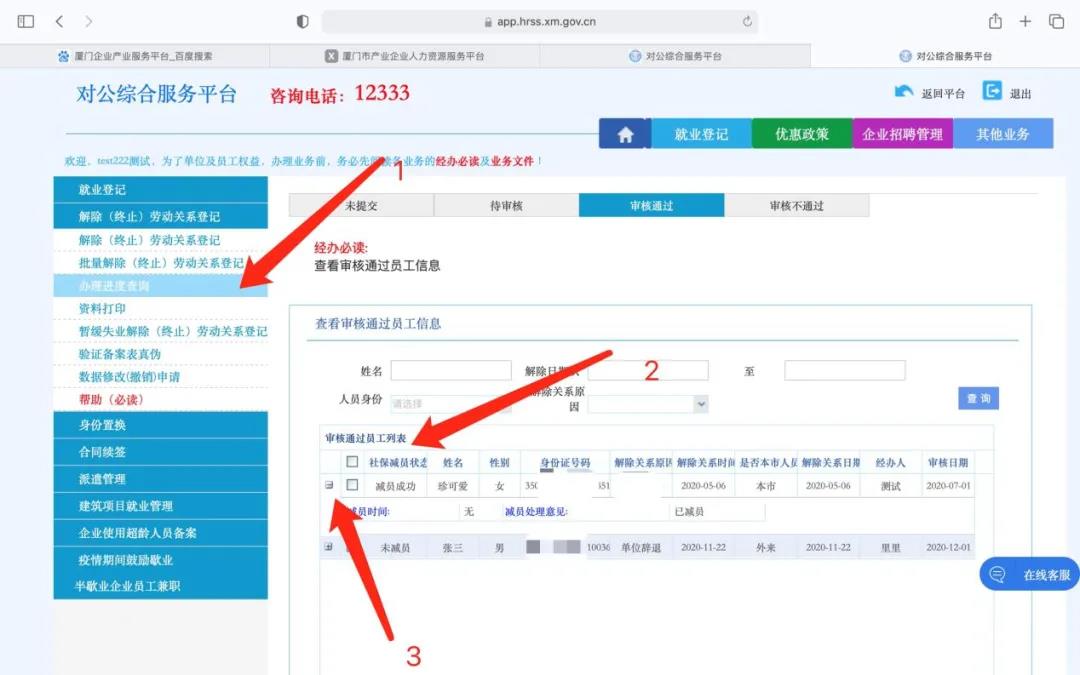Open a new tab with plus icon
The width and height of the screenshot is (1080, 675).
tap(1025, 21)
